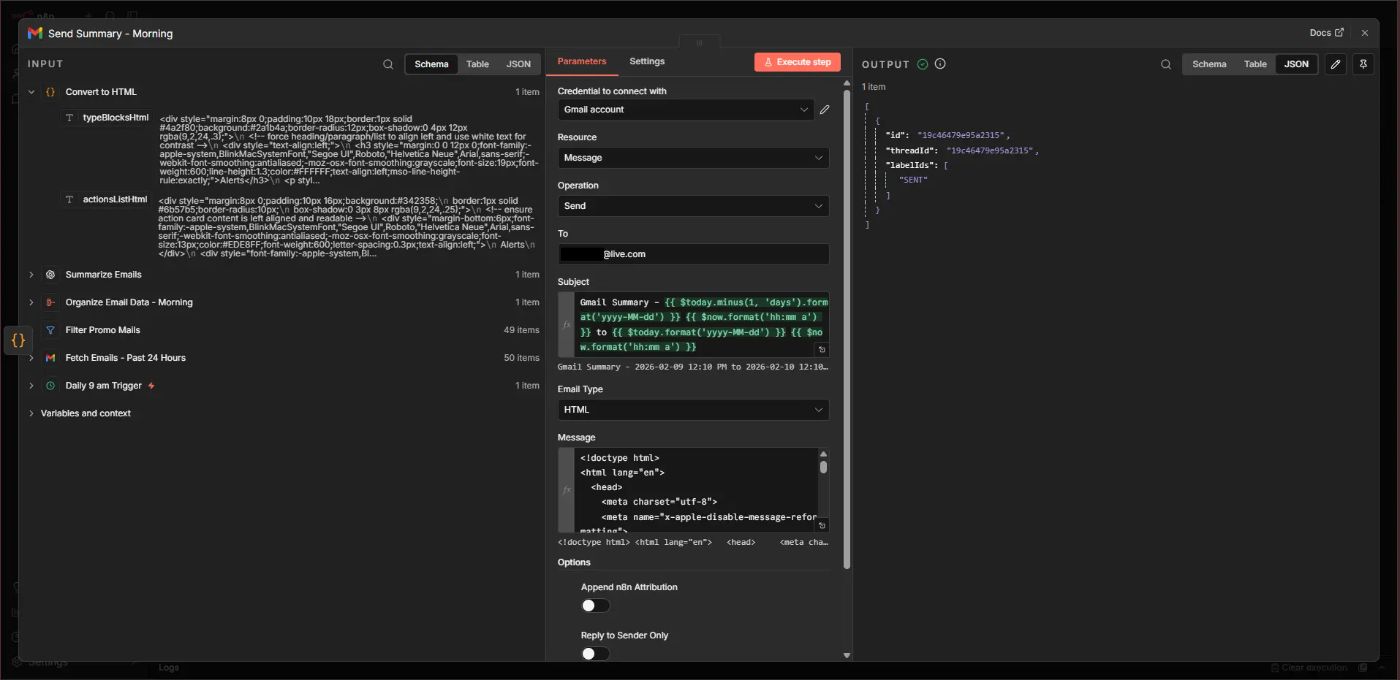
Task: Toggle the Reply to Sender Only switch
Action: pos(595,653)
